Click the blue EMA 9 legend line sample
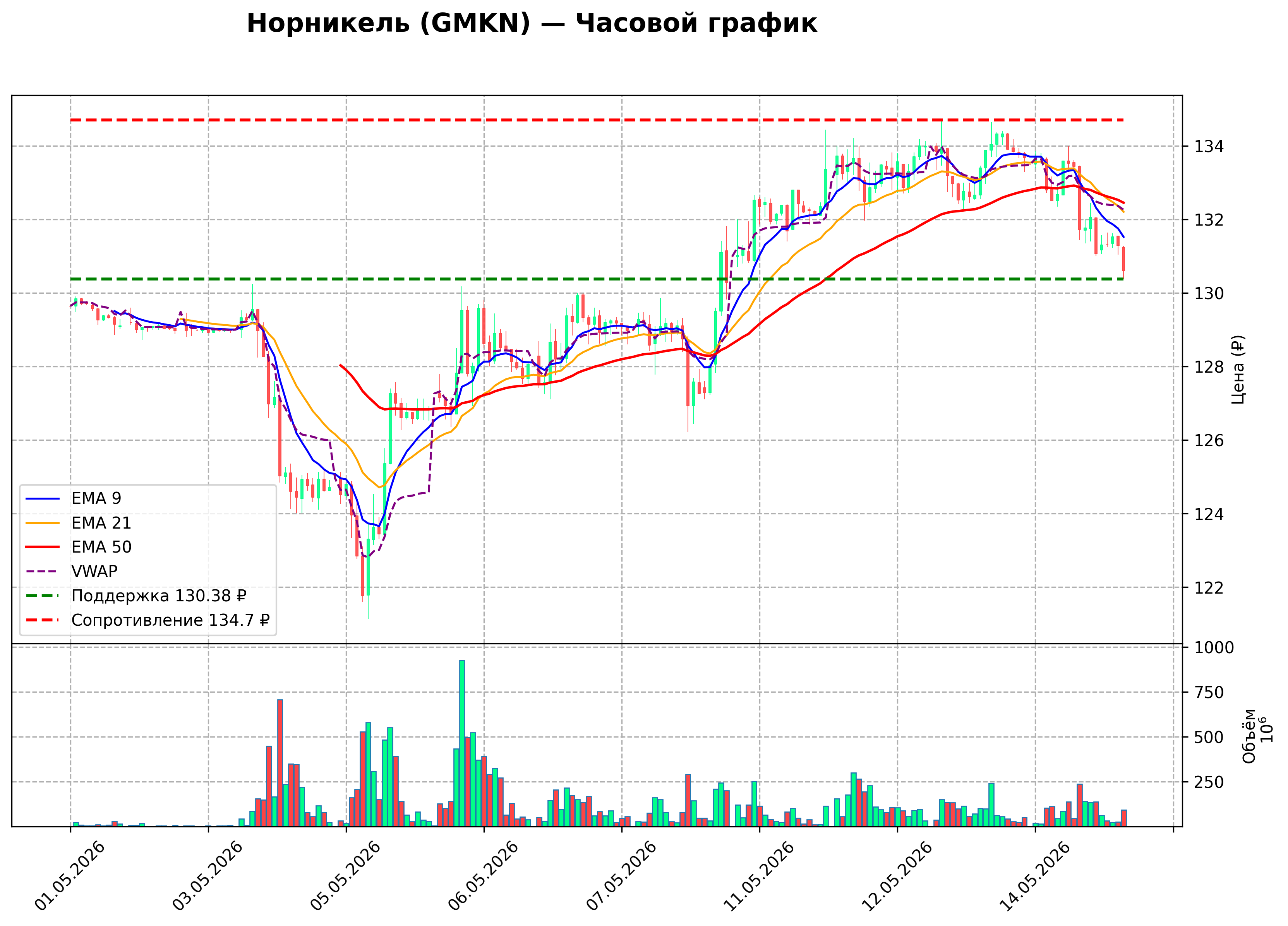The image size is (1288, 926). [43, 498]
